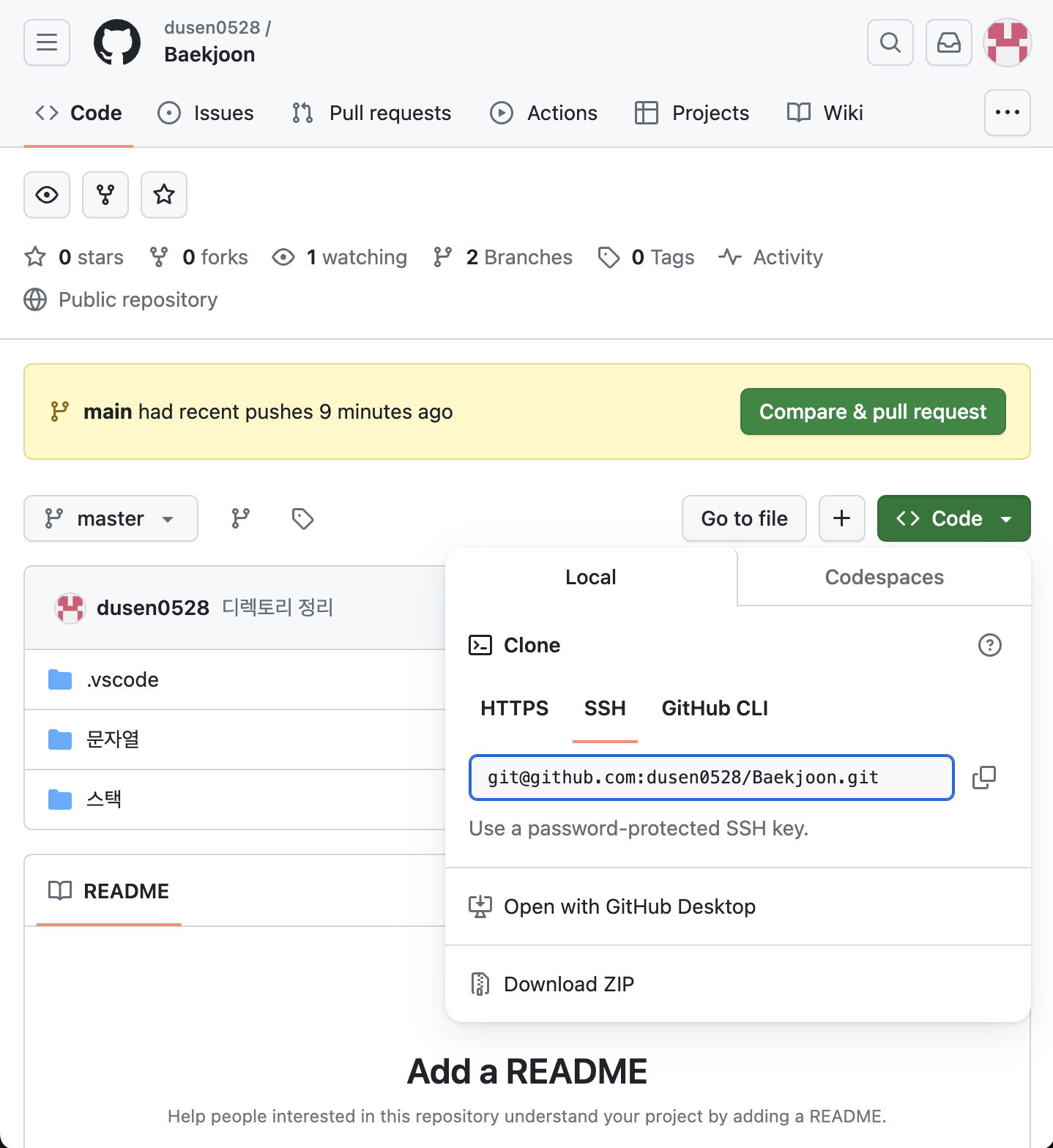Open the search magnifier button
This screenshot has height=1148, width=1053.
pos(890,42)
